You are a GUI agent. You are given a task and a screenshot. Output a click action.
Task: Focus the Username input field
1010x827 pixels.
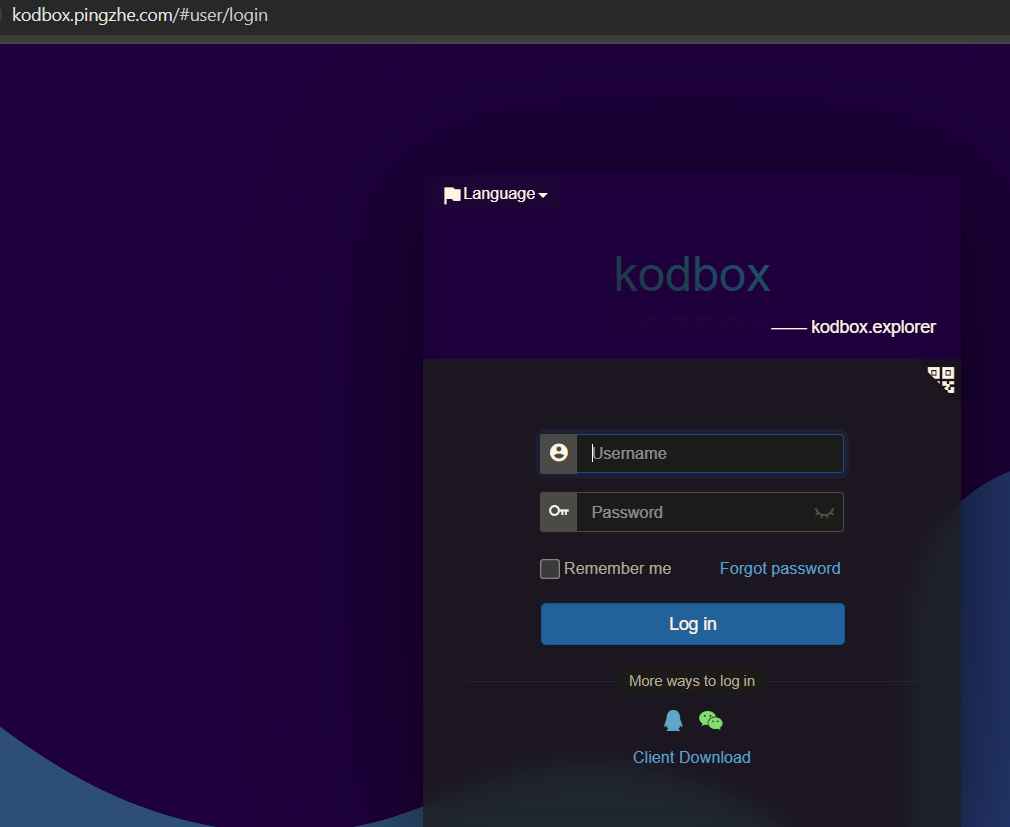709,453
